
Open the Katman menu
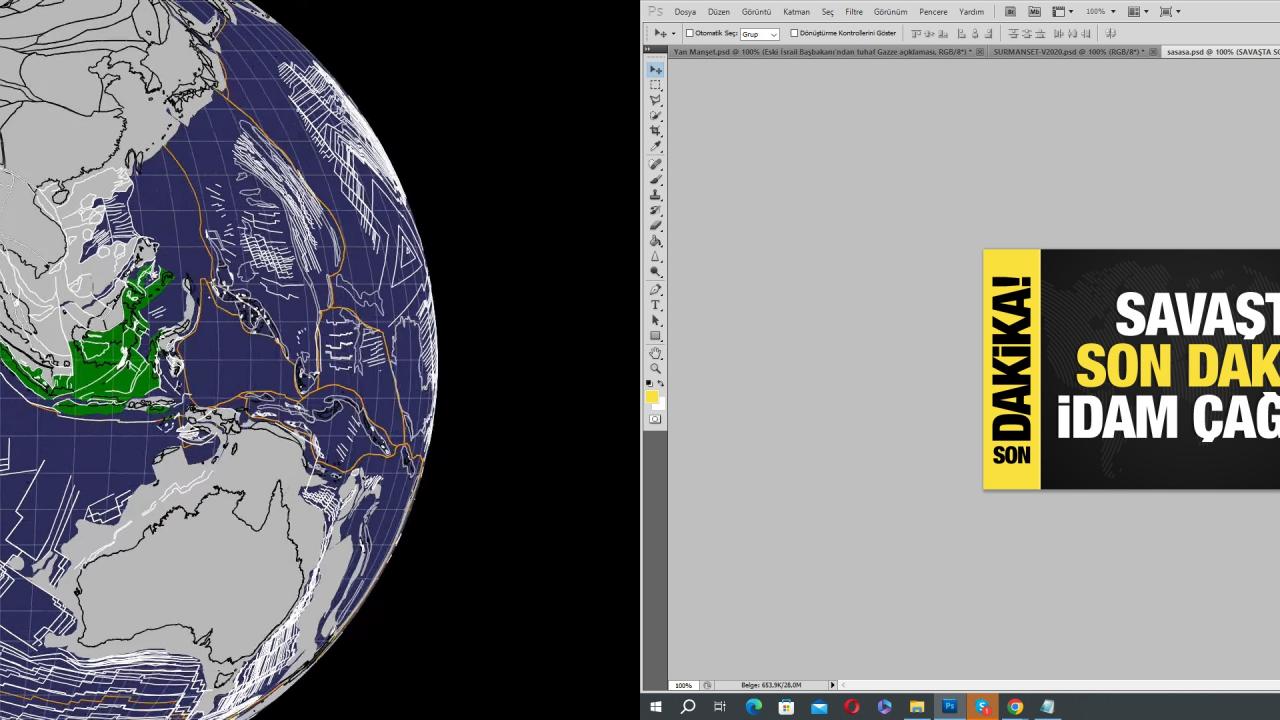click(x=797, y=12)
